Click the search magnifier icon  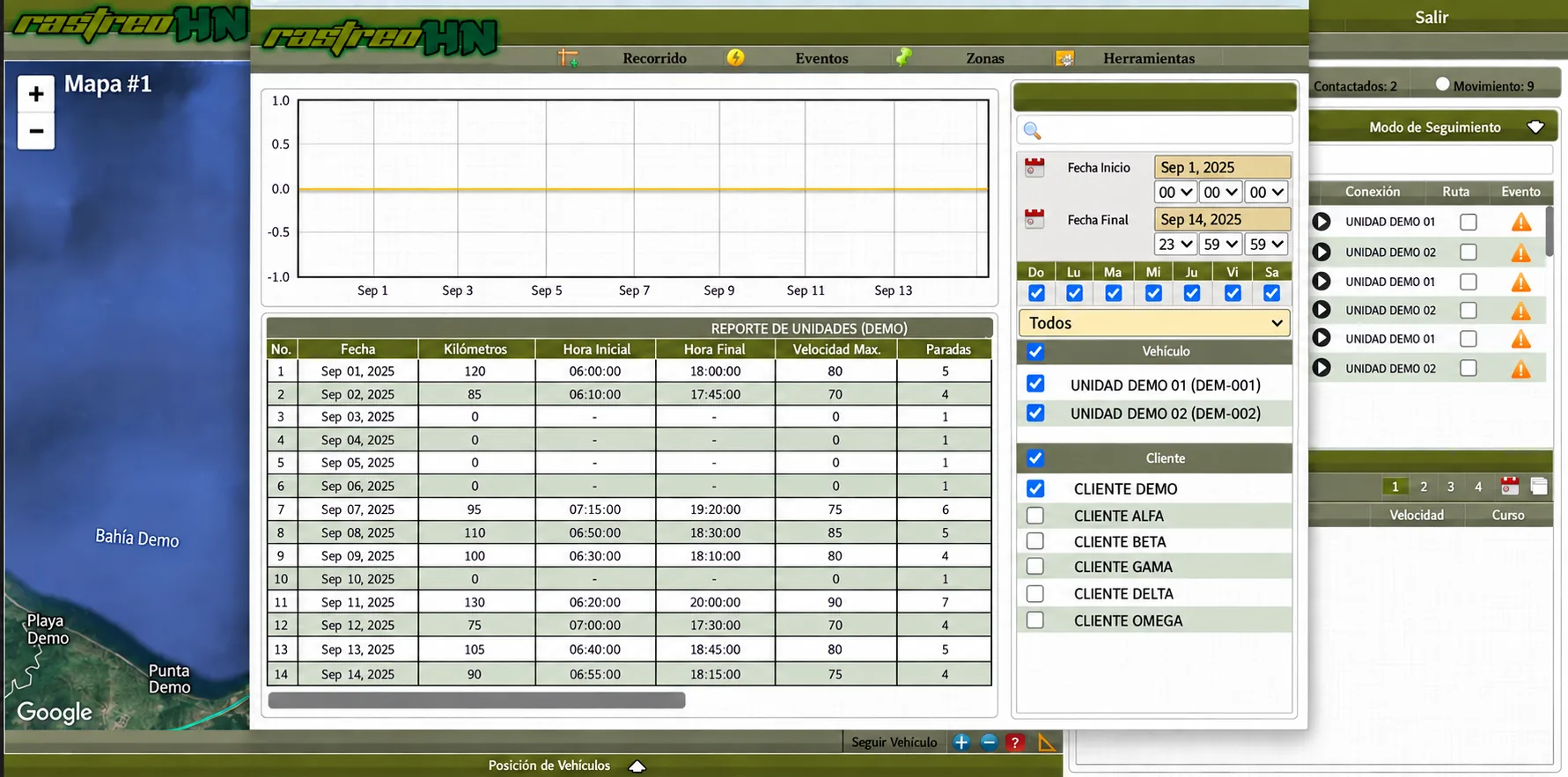[1033, 131]
